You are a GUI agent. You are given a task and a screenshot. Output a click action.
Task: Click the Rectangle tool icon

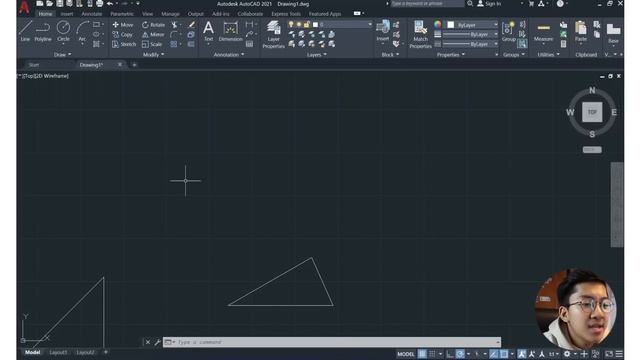[96, 25]
